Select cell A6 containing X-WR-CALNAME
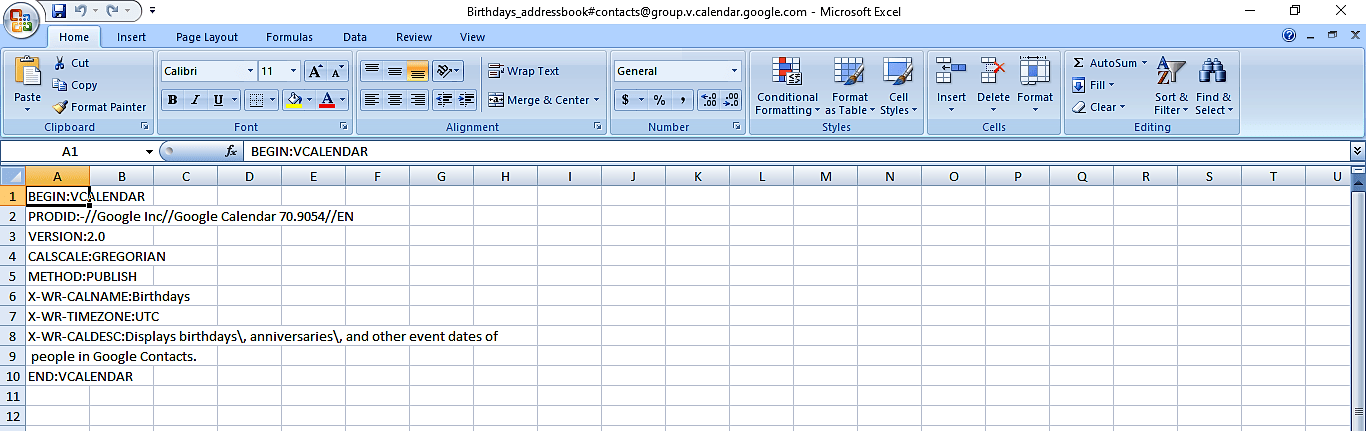Image resolution: width=1366 pixels, height=431 pixels. [58, 296]
